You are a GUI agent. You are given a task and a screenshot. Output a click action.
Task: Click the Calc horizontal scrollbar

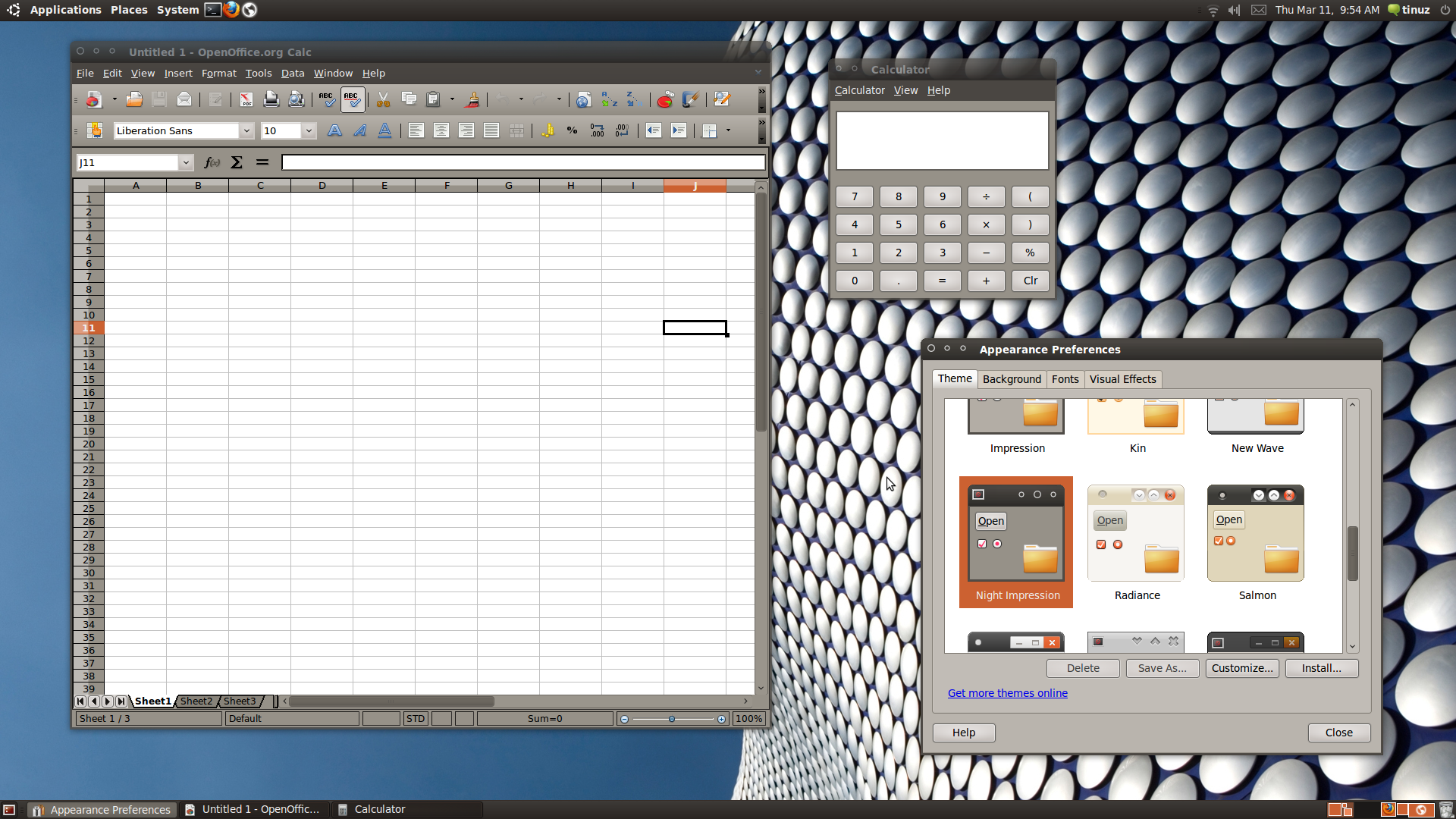click(x=516, y=701)
